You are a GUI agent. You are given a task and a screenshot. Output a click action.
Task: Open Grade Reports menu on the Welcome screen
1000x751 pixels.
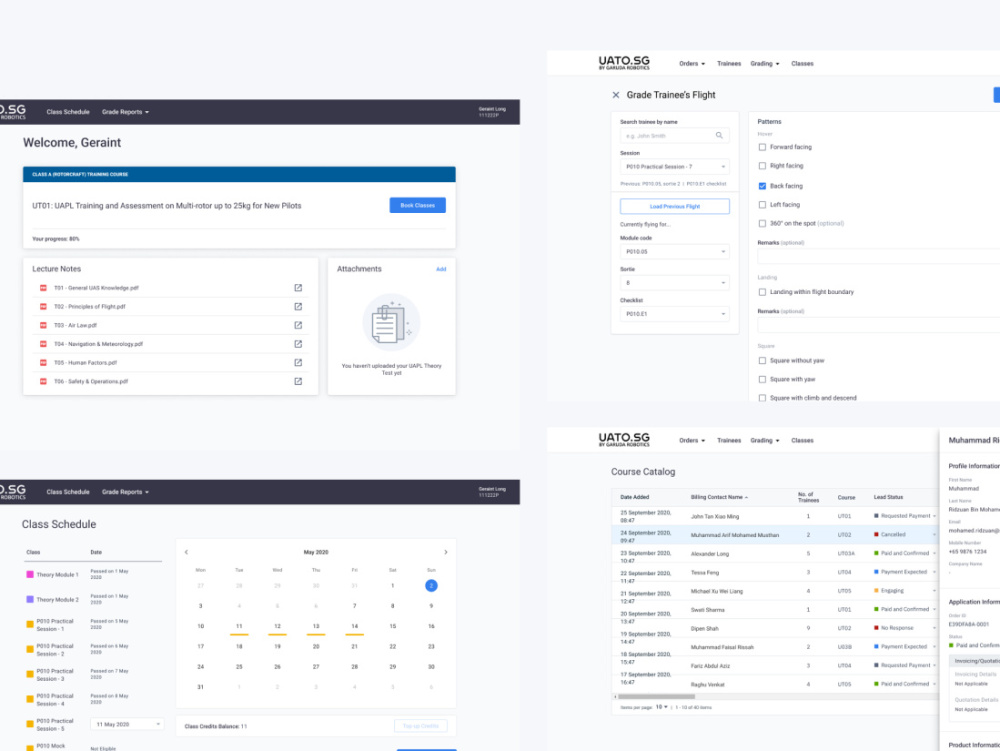[125, 112]
